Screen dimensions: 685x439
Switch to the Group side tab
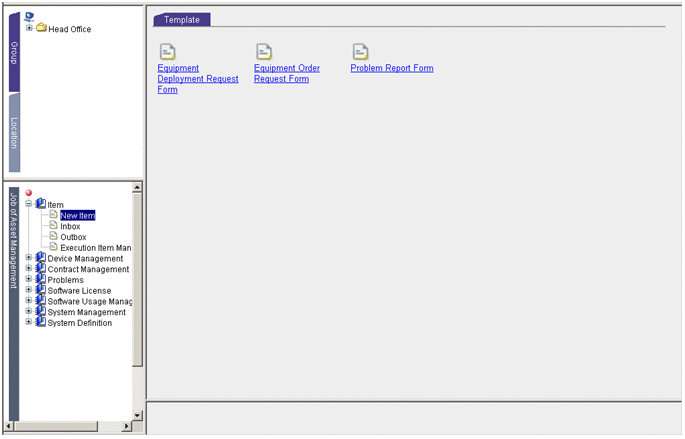14,52
